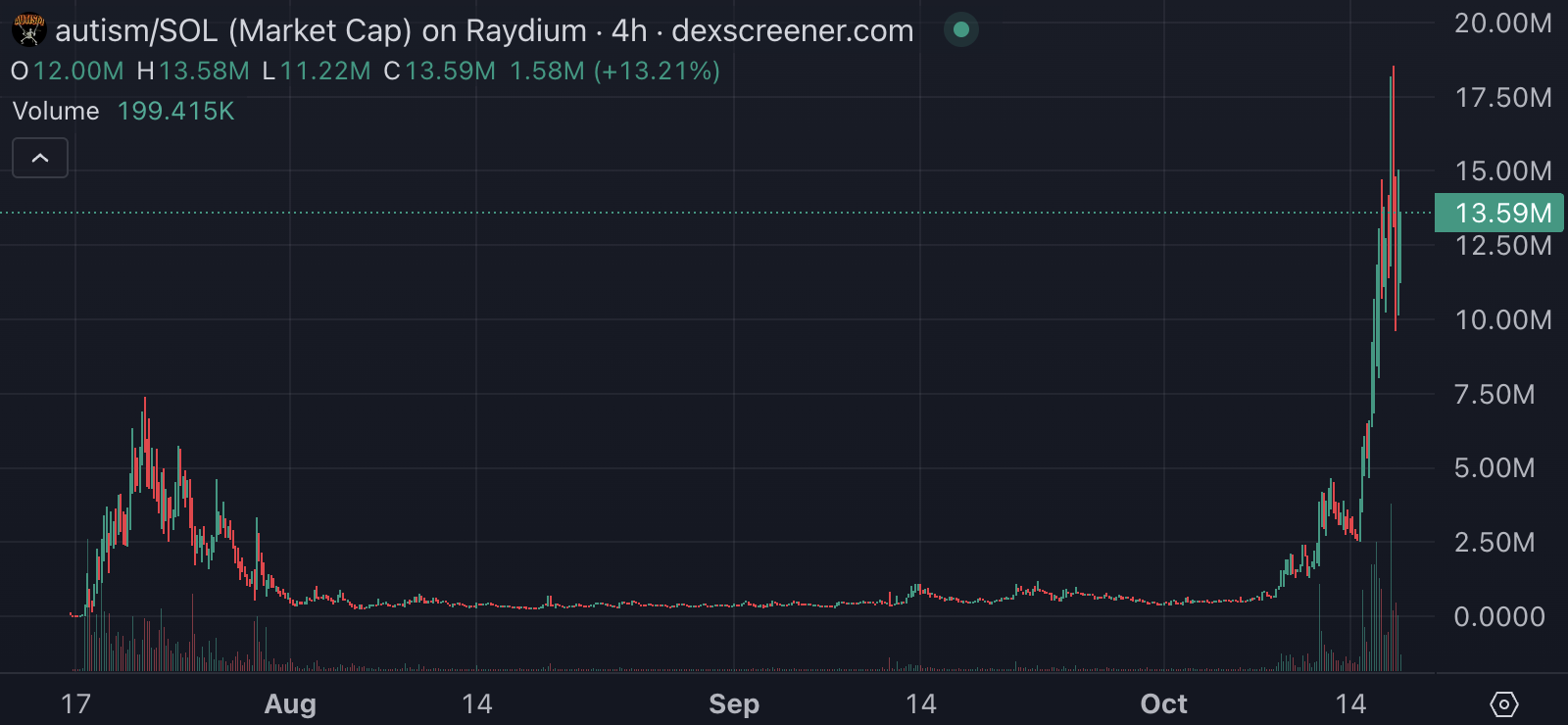Screen dimensions: 1568x725
Task: Click the +13.21% change readout
Action: (657, 72)
